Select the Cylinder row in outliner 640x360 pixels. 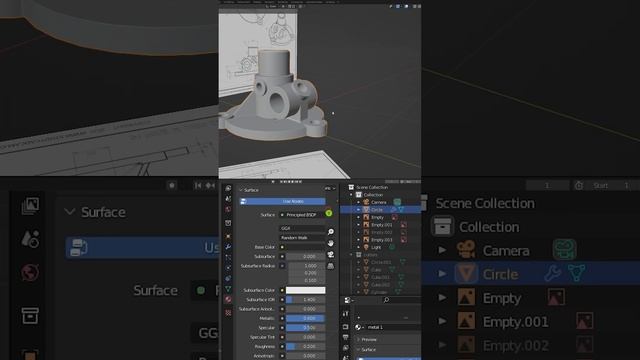(378, 292)
